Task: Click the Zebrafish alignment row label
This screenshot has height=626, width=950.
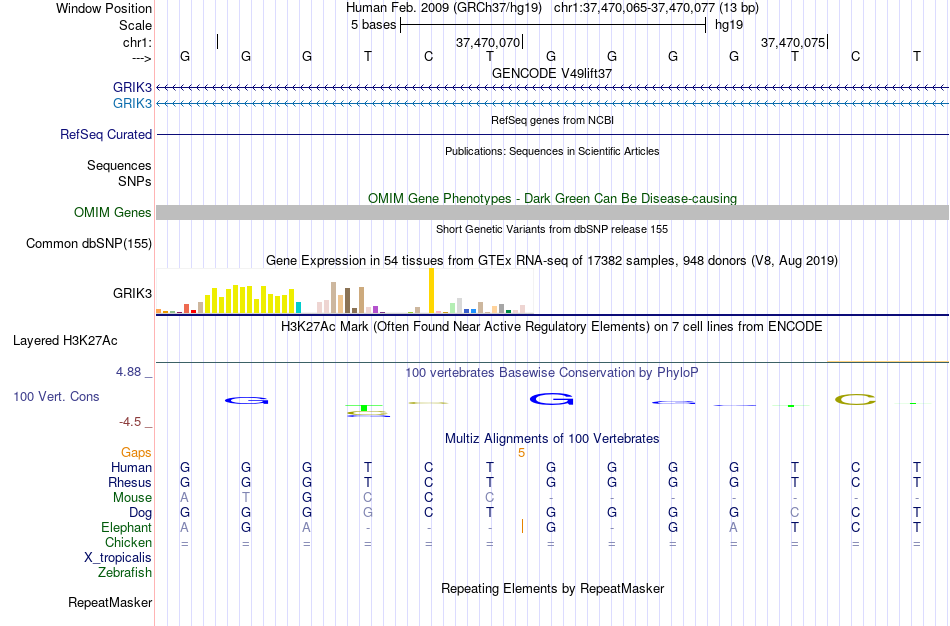Action: (125, 572)
